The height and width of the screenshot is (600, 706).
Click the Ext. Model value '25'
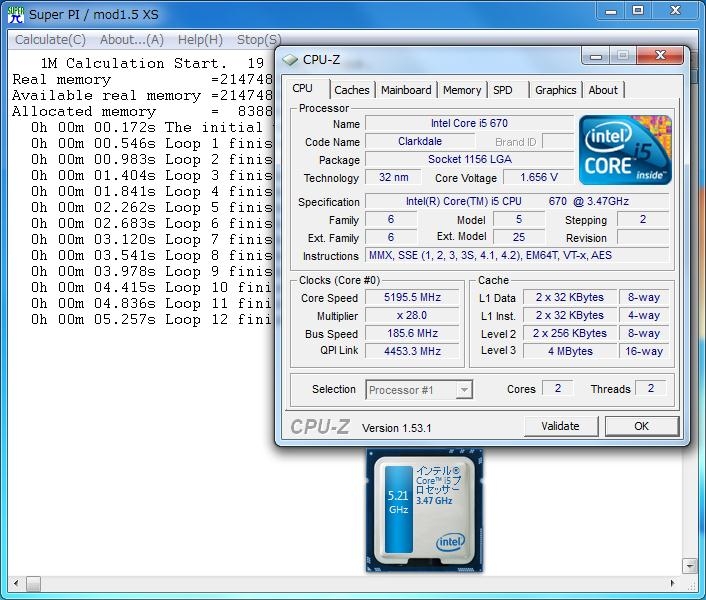(x=519, y=237)
